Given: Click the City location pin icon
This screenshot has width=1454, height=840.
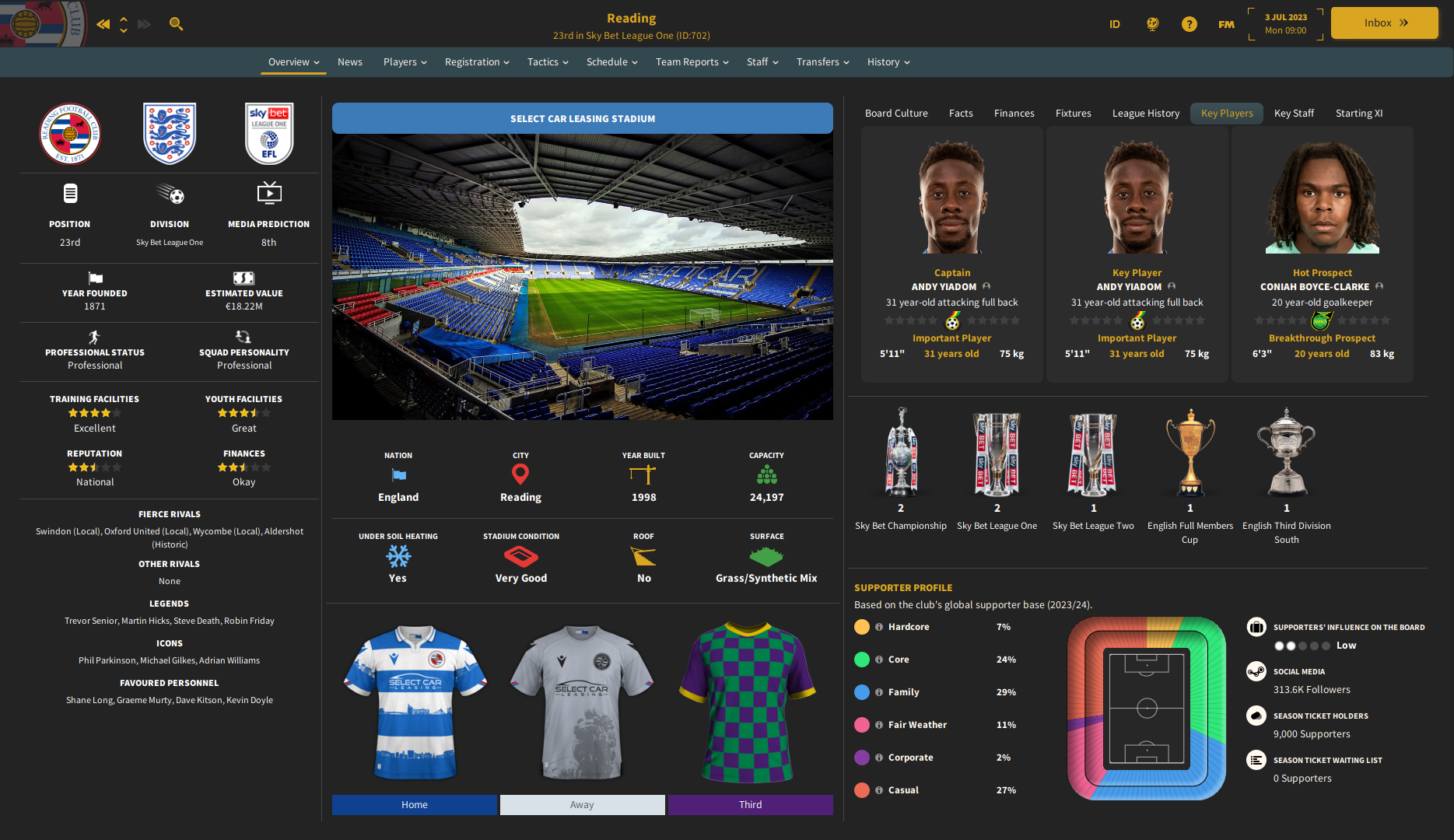Looking at the screenshot, I should 520,474.
